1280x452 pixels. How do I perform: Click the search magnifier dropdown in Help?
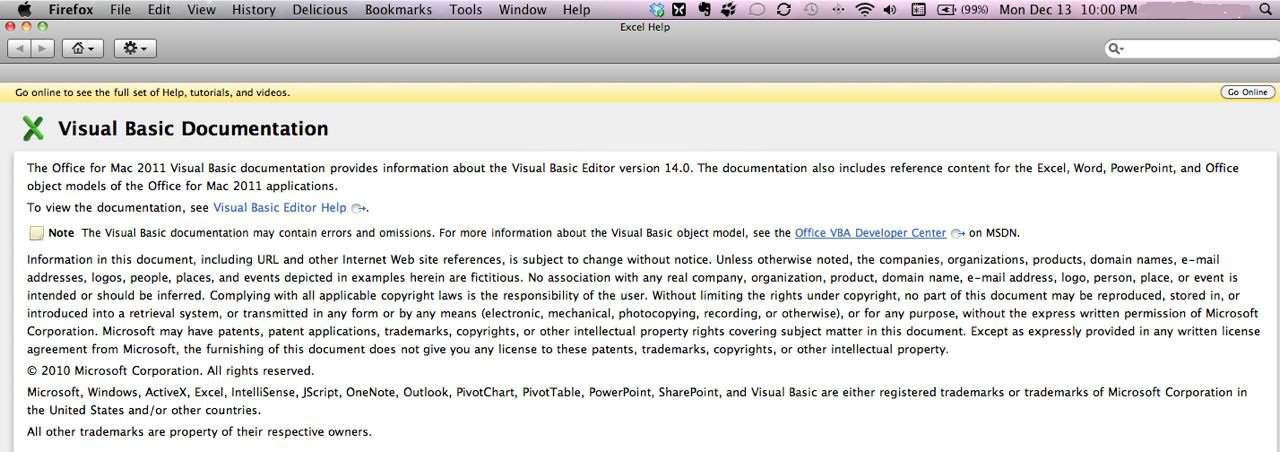[x=1115, y=48]
